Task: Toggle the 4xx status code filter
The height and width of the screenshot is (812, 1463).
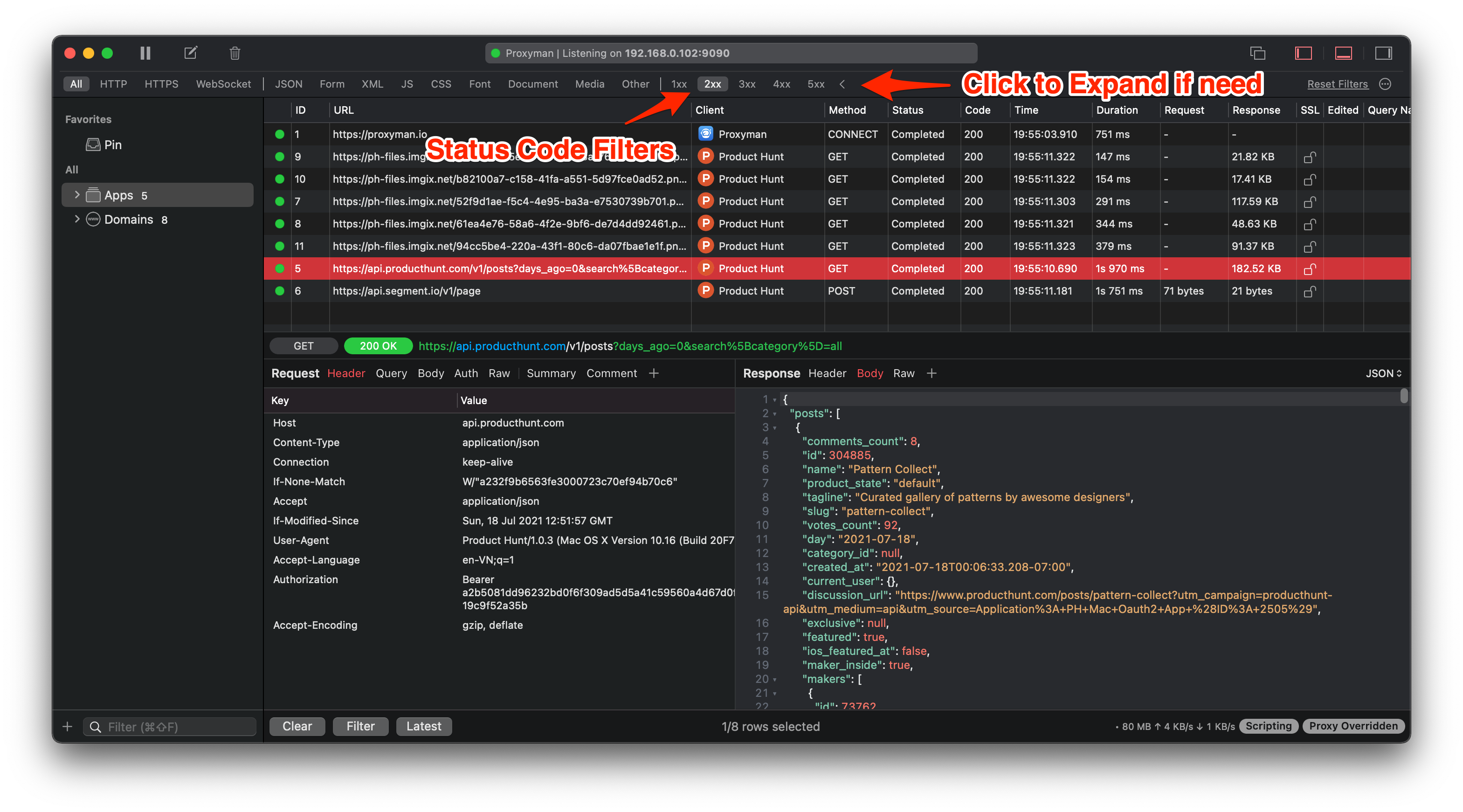Action: [x=781, y=84]
